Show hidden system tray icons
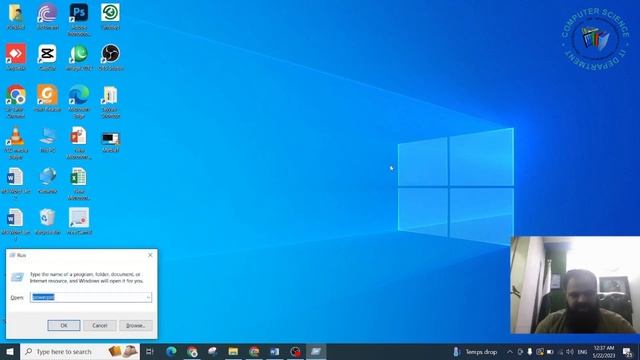Viewport: 640px width, 360px height. coord(510,351)
